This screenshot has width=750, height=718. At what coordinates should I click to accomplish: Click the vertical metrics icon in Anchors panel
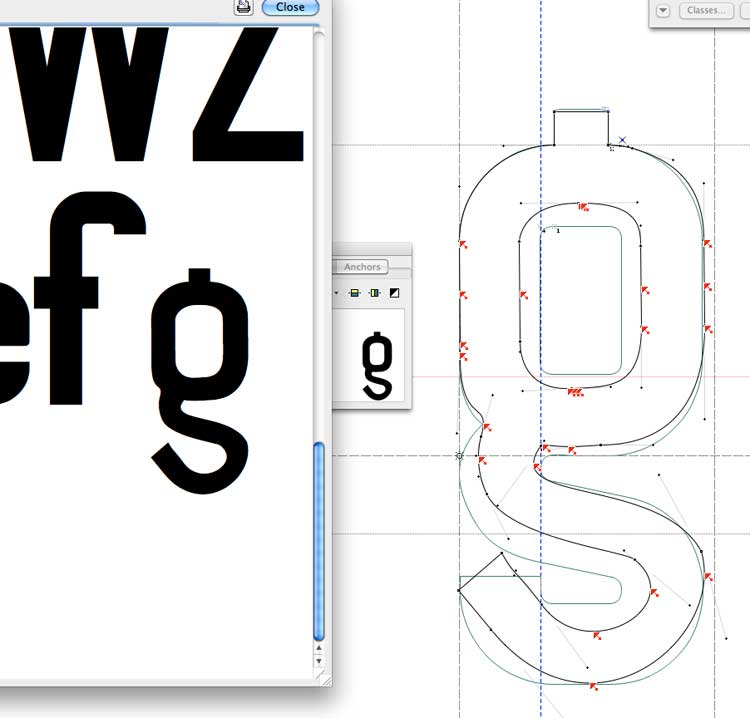click(374, 293)
